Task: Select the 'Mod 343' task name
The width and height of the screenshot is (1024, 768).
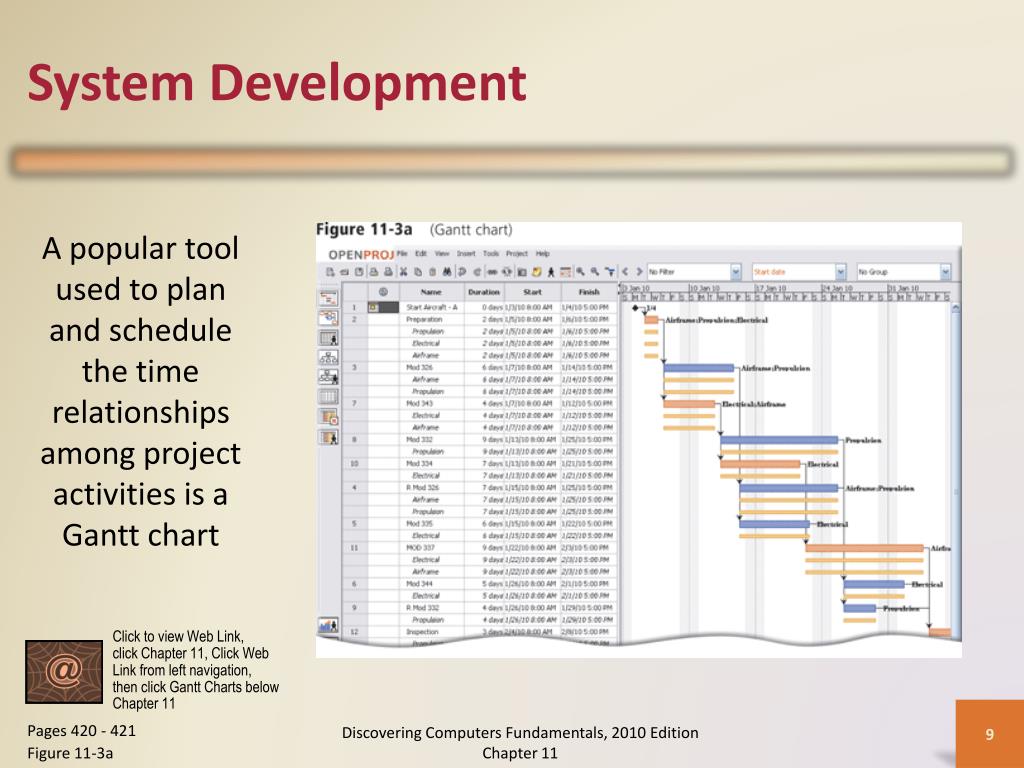Action: tap(419, 404)
